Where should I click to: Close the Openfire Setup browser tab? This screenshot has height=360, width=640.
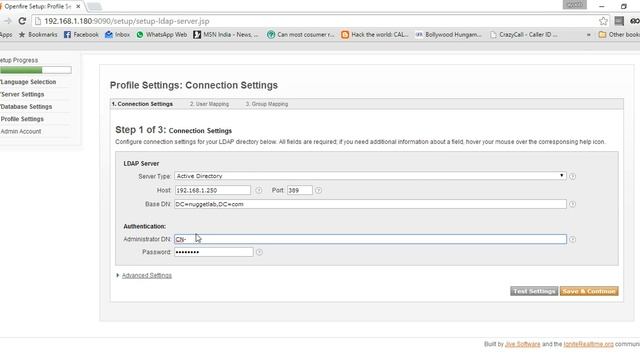[x=78, y=7]
